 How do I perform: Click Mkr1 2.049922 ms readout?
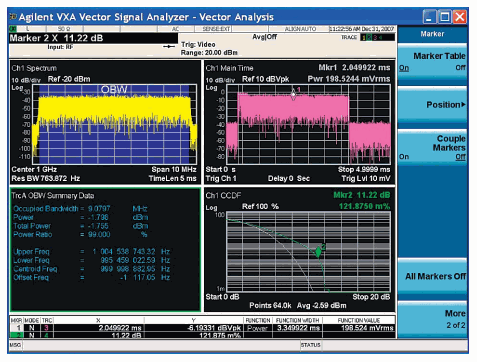point(354,68)
